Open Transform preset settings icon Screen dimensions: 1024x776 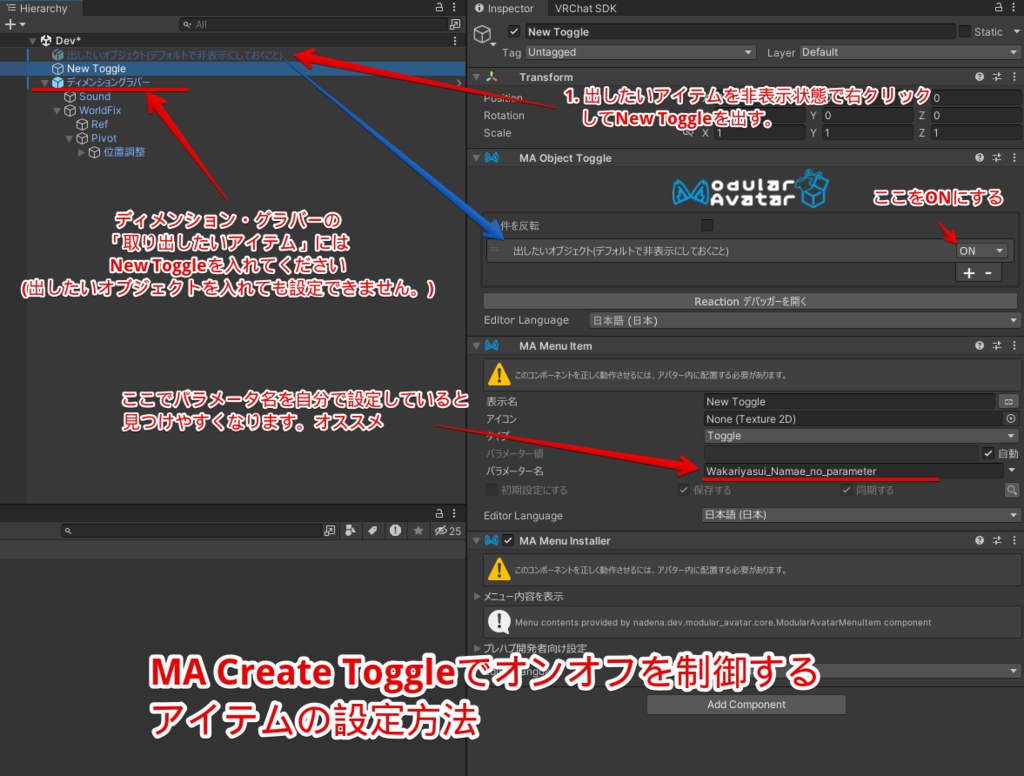click(x=997, y=77)
